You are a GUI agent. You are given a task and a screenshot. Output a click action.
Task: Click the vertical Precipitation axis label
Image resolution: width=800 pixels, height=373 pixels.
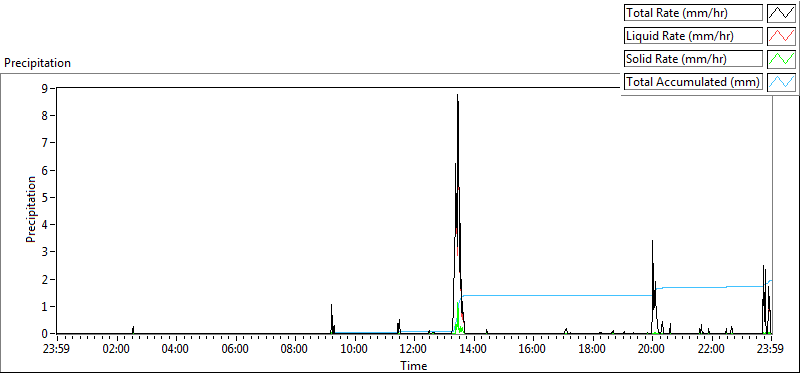(31, 209)
